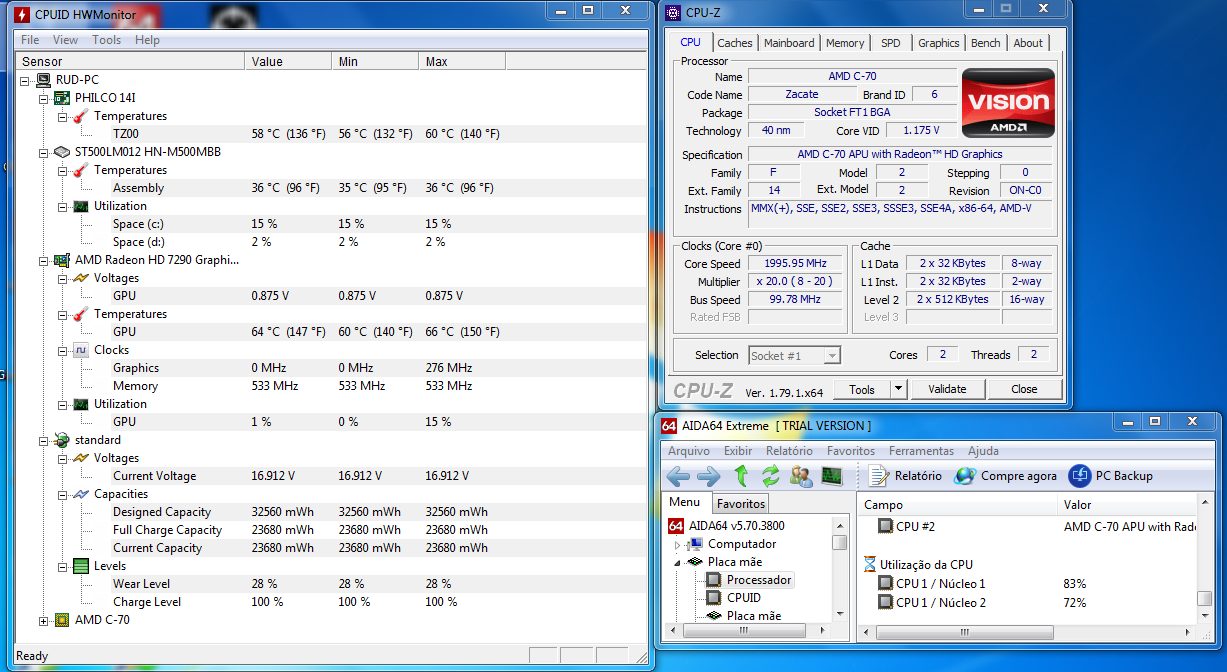The image size is (1227, 672).
Task: Click the Capacities chart icon
Action: tap(81, 494)
